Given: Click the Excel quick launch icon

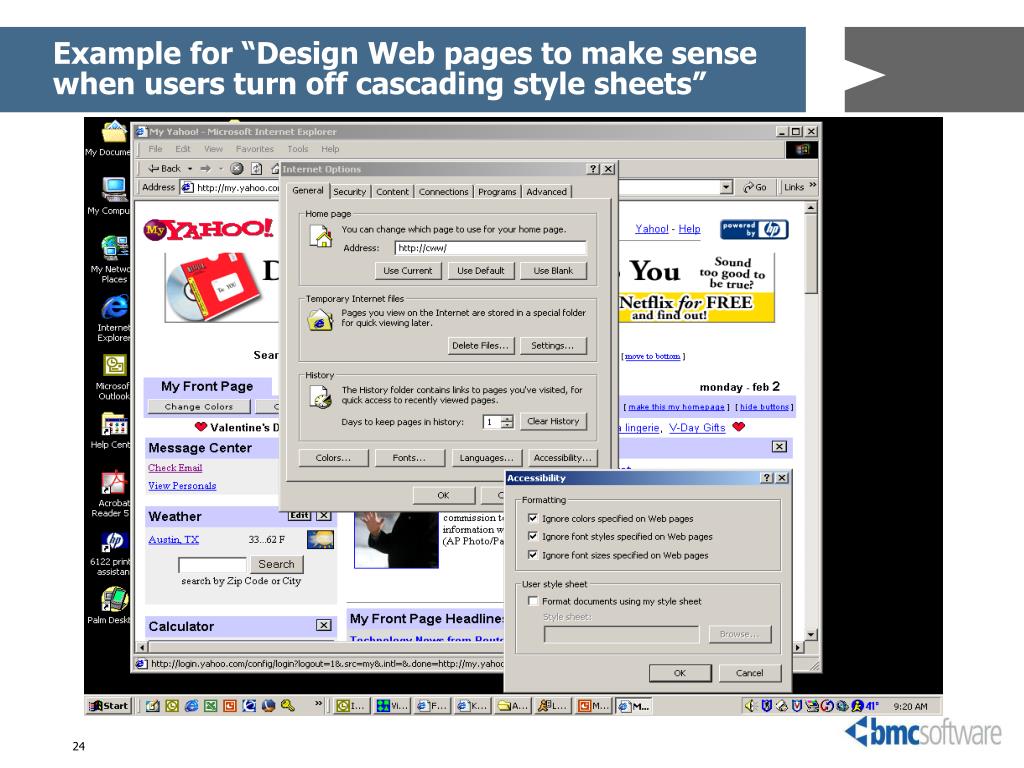Looking at the screenshot, I should pos(210,706).
